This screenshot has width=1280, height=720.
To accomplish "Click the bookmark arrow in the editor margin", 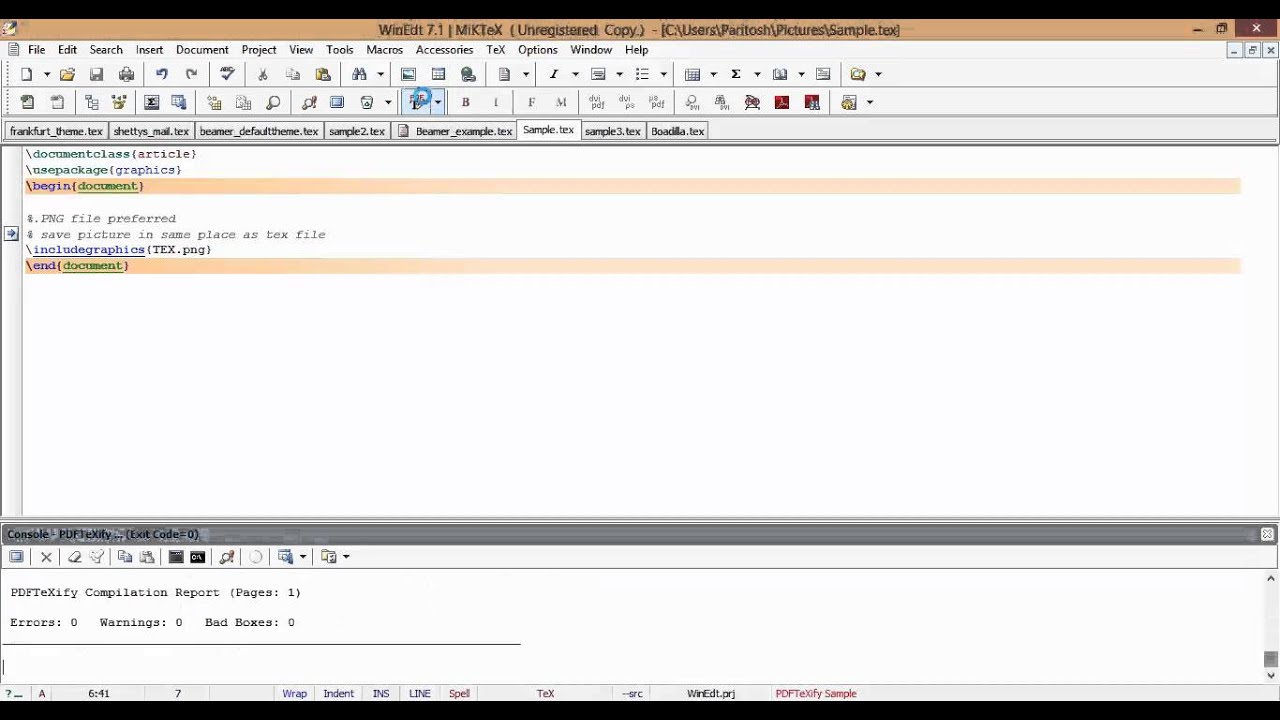I will coord(10,234).
